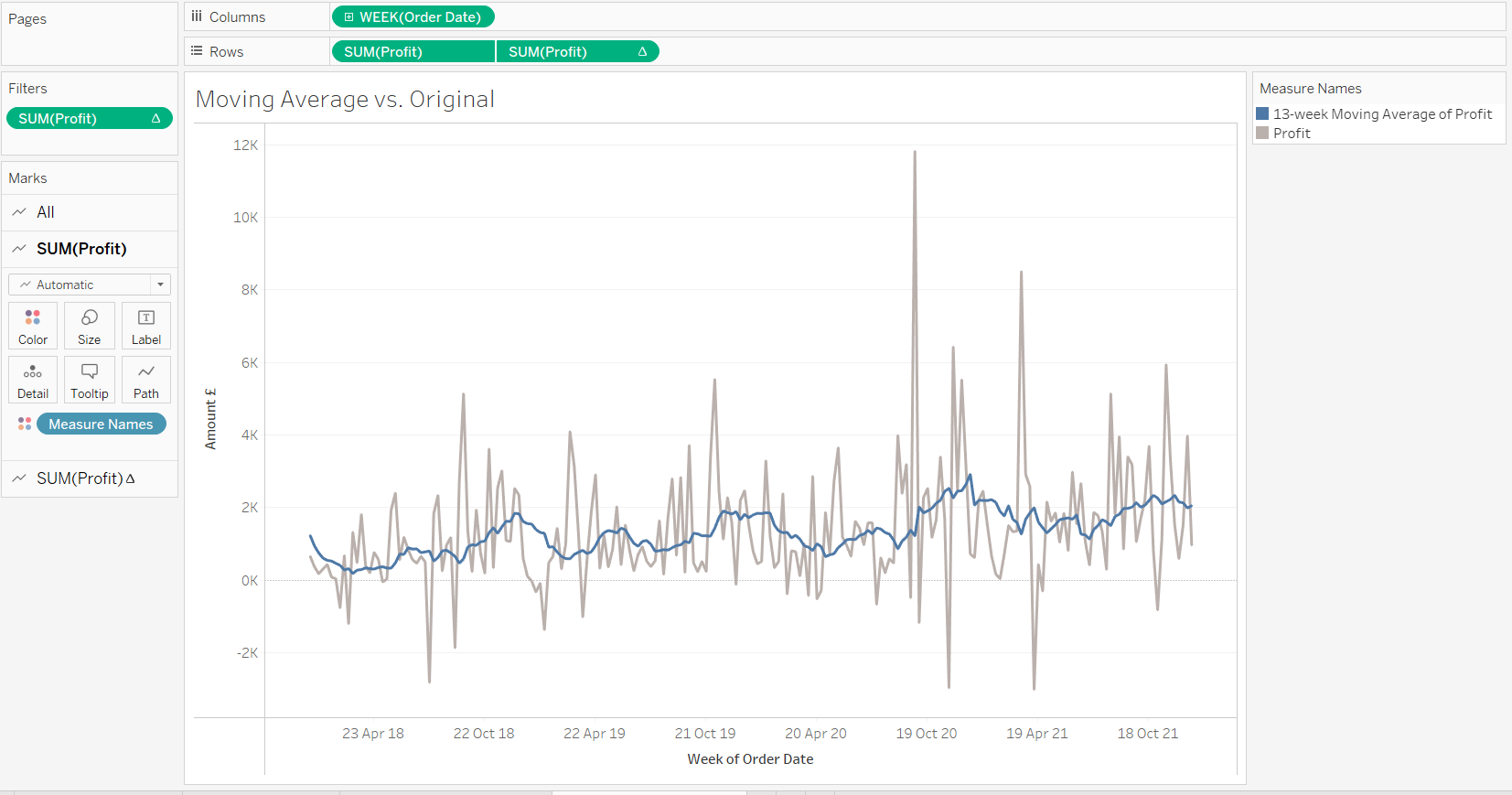Click the first SUM(Profit) pill on Rows
This screenshot has height=795, width=1512.
pos(412,52)
